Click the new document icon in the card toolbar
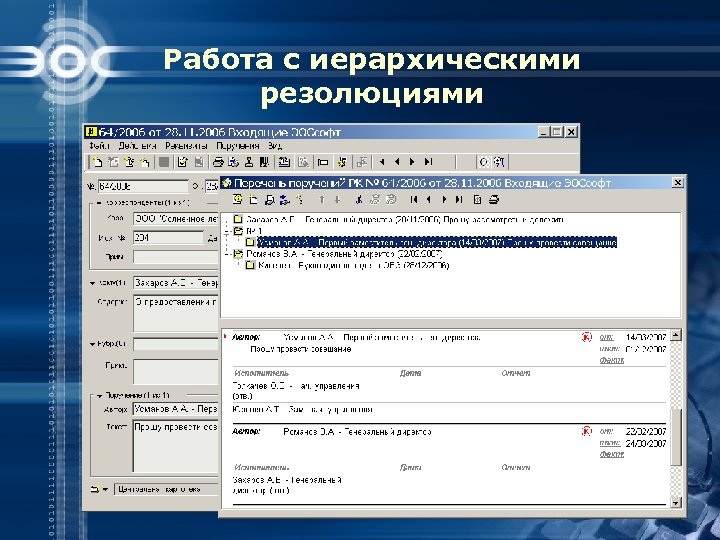The height and width of the screenshot is (540, 720). pos(97,162)
